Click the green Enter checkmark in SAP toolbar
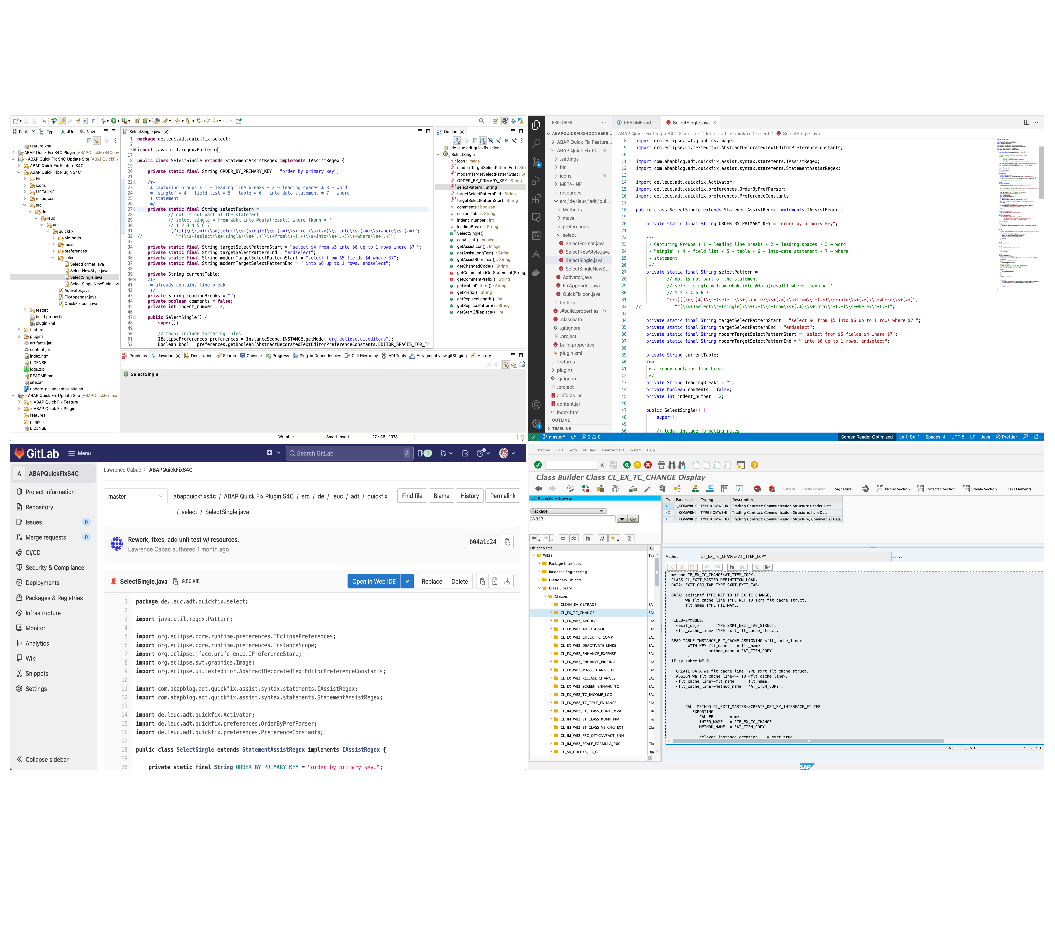Viewport: 1055px width, 935px height. [538, 465]
